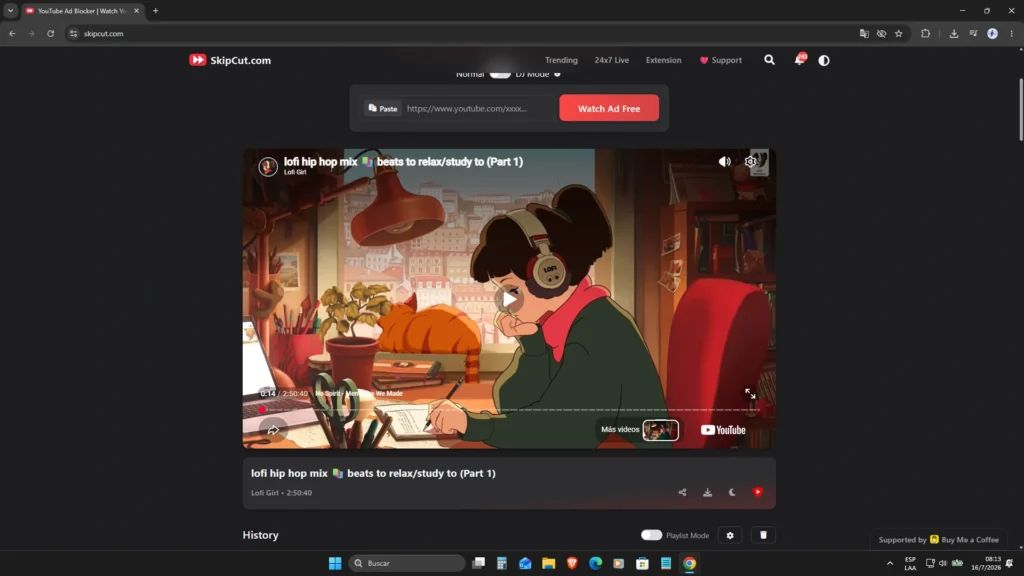Screen dimensions: 1024x576
Task: Open the browser extensions puzzle icon
Action: pyautogui.click(x=925, y=33)
